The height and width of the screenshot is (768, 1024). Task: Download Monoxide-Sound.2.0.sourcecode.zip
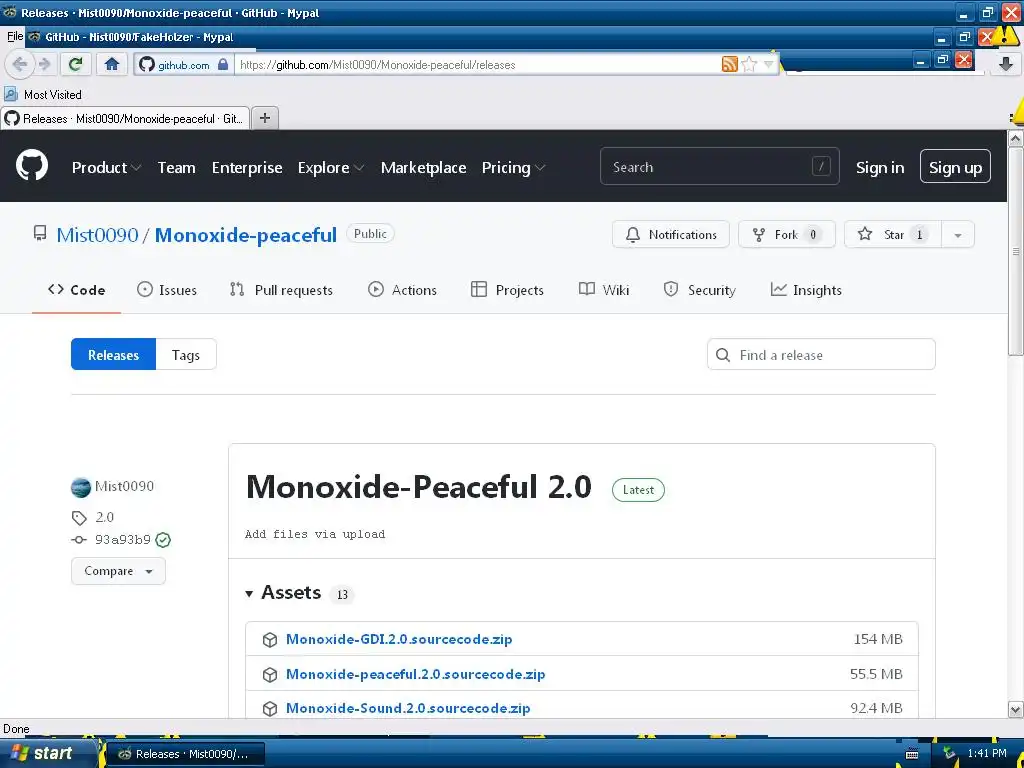click(x=408, y=708)
